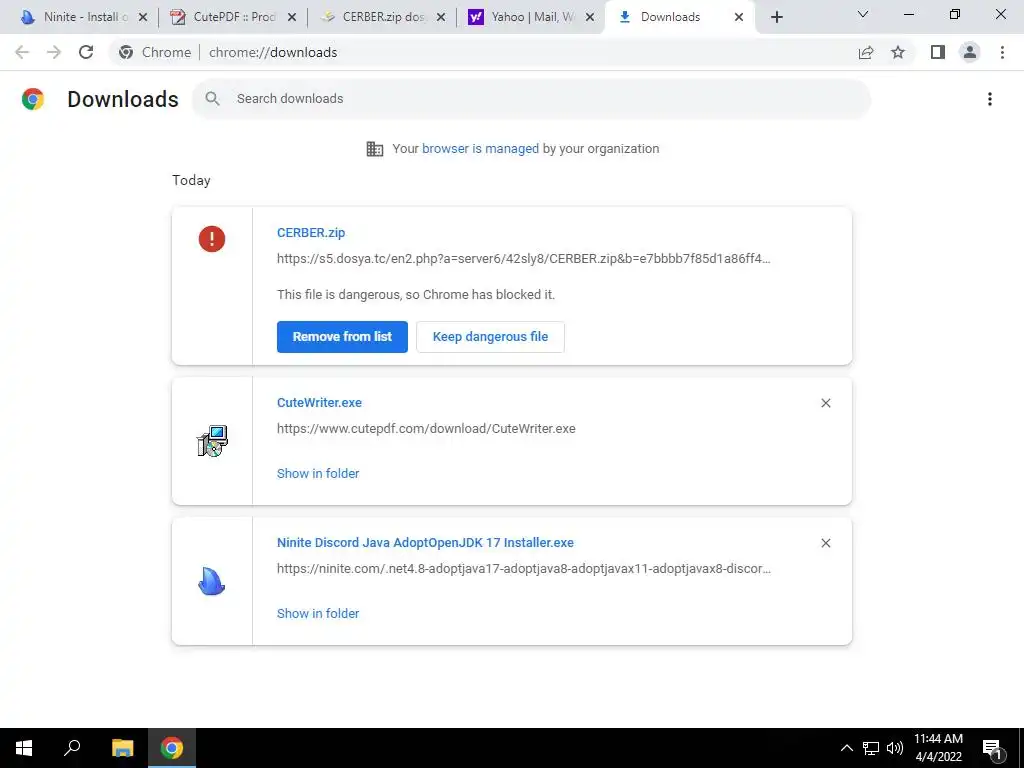This screenshot has width=1024, height=768.
Task: Open the Windows Start menu
Action: point(24,748)
